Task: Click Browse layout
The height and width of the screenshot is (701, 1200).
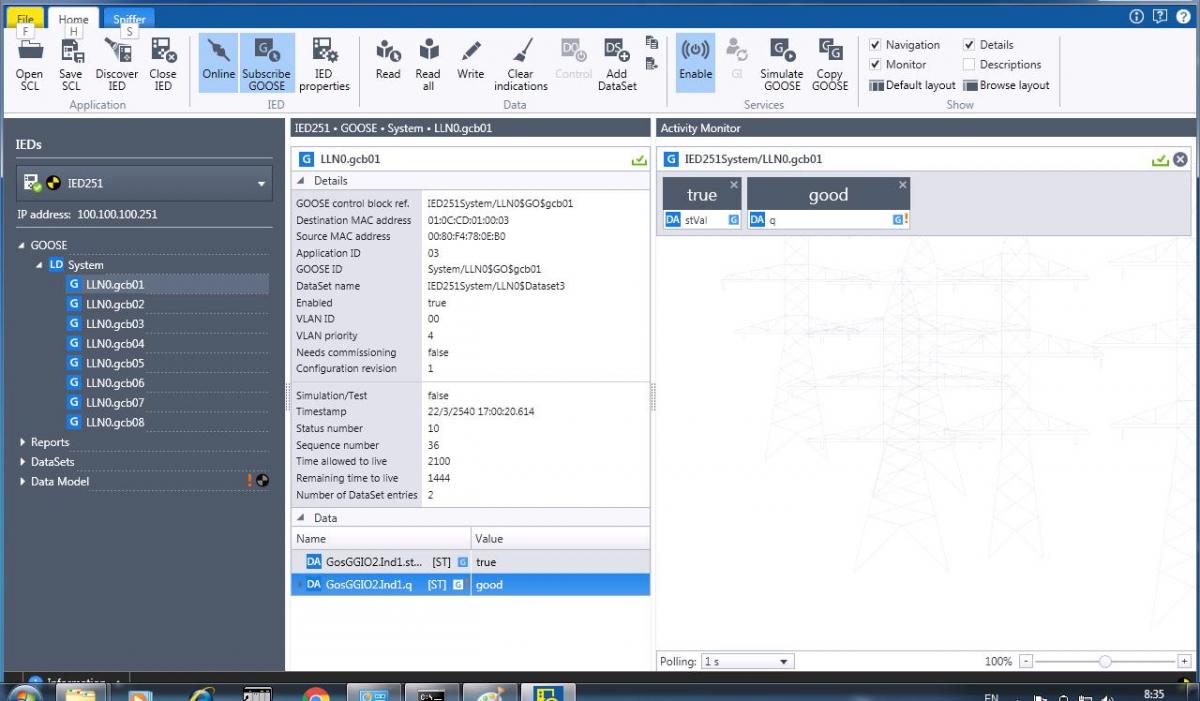Action: click(x=1006, y=85)
